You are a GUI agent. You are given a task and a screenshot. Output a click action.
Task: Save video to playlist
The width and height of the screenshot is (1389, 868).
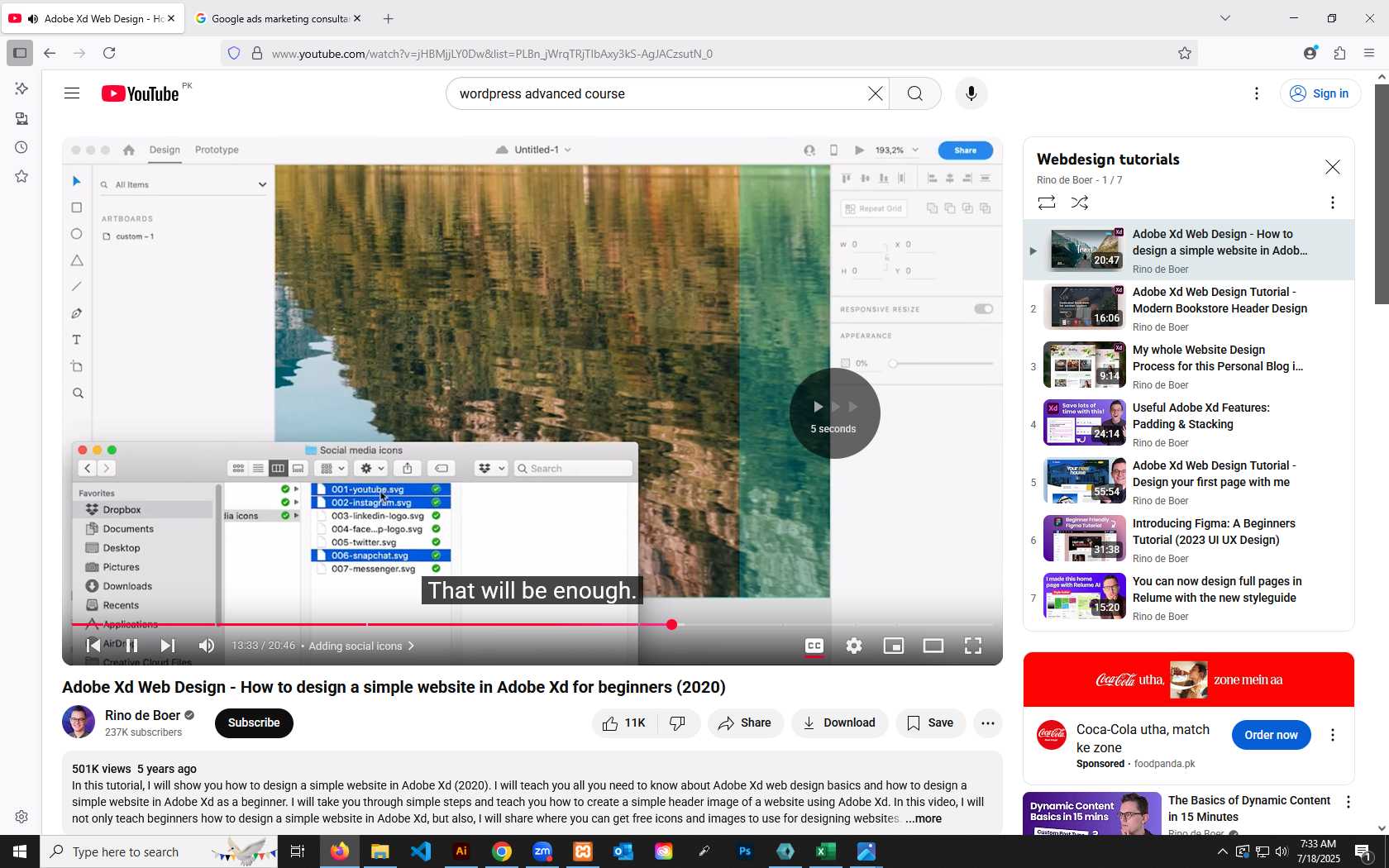pos(930,723)
